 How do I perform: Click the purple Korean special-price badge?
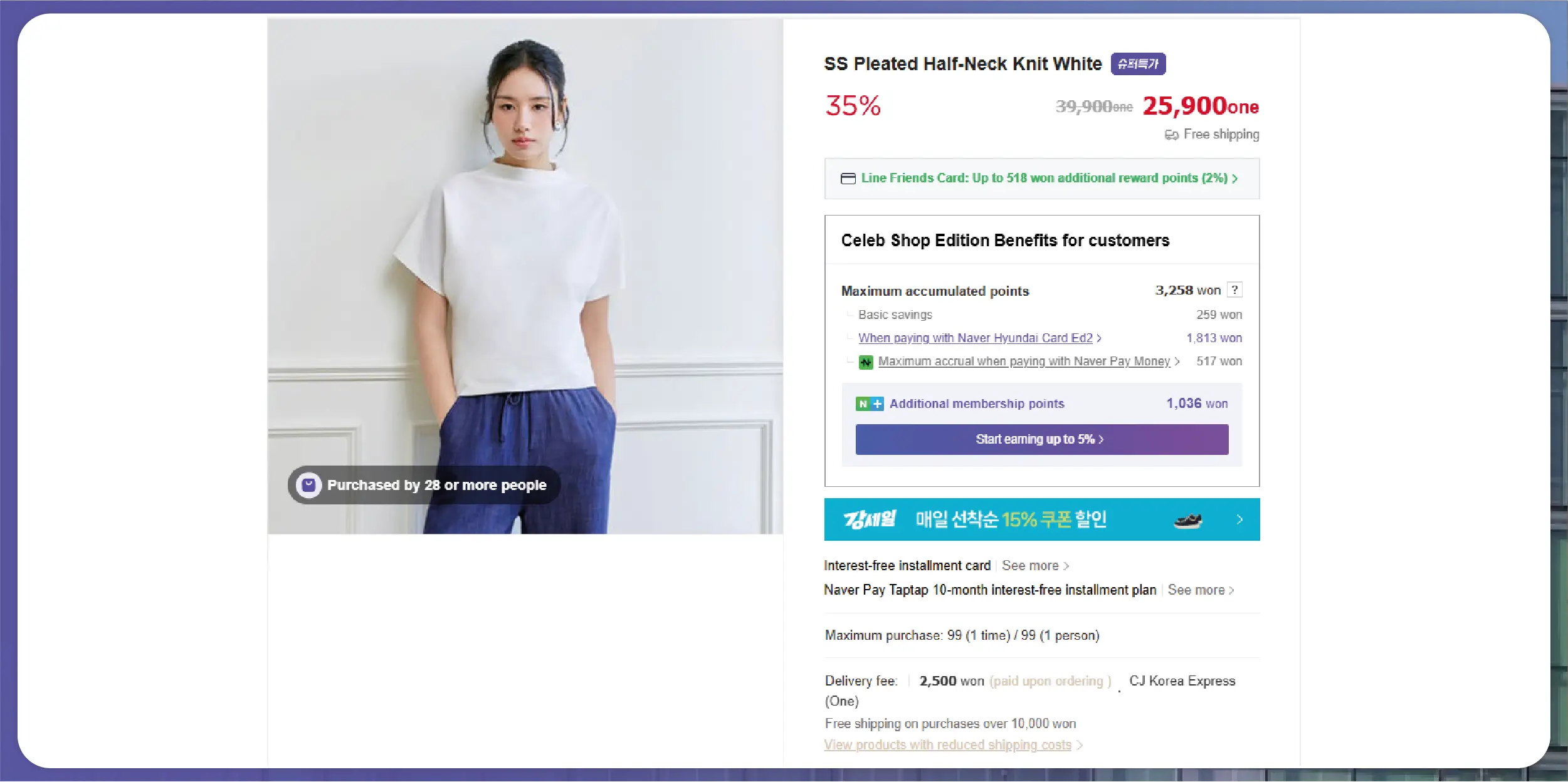tap(1138, 64)
